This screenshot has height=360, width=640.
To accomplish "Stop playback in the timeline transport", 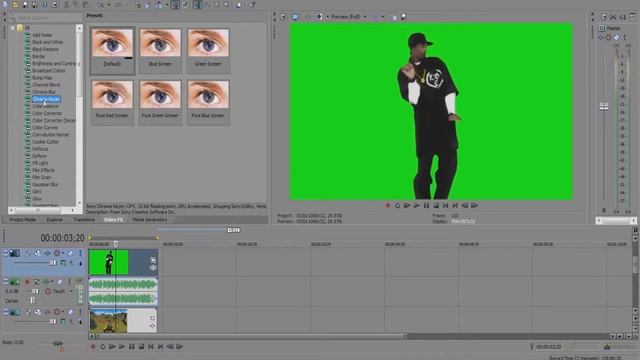I will click(141, 347).
